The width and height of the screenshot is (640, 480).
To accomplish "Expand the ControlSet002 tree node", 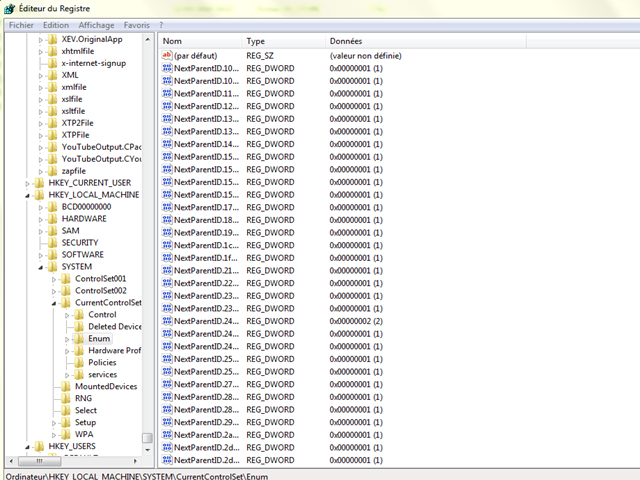I will pos(55,291).
